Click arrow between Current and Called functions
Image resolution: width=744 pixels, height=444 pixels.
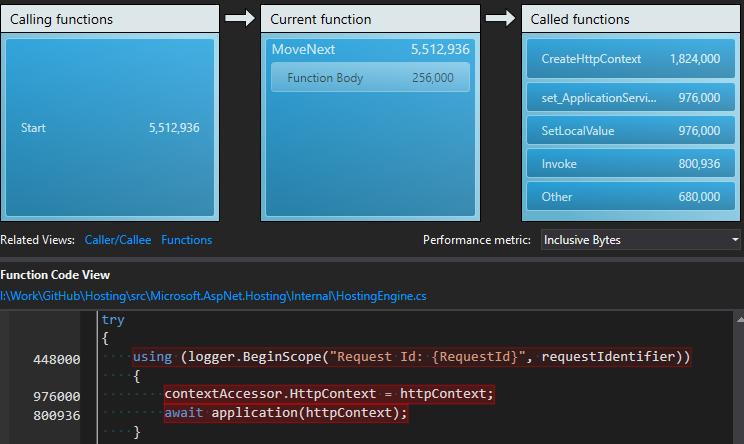tap(501, 18)
